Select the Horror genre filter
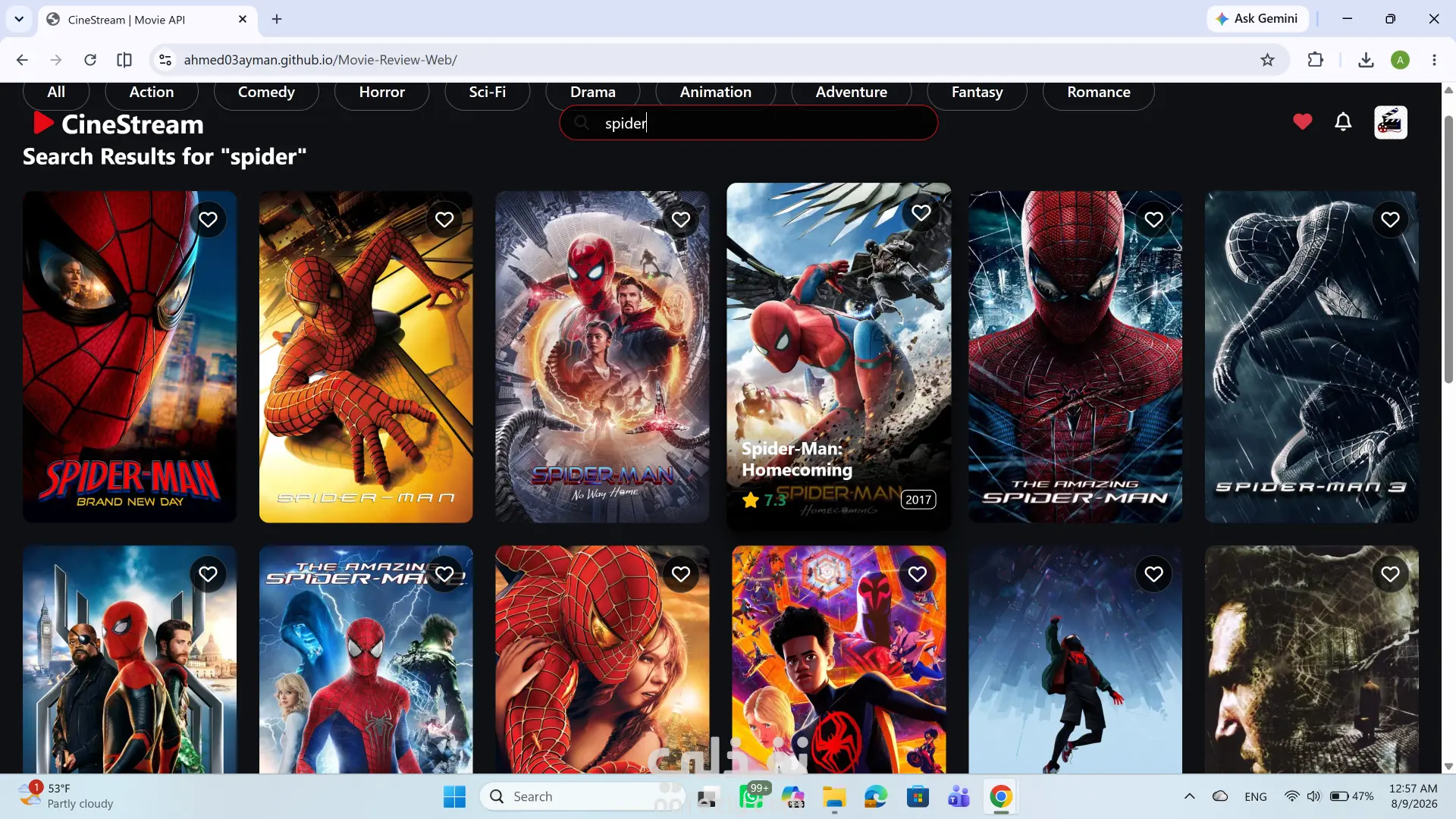Viewport: 1456px width, 819px height. click(382, 93)
